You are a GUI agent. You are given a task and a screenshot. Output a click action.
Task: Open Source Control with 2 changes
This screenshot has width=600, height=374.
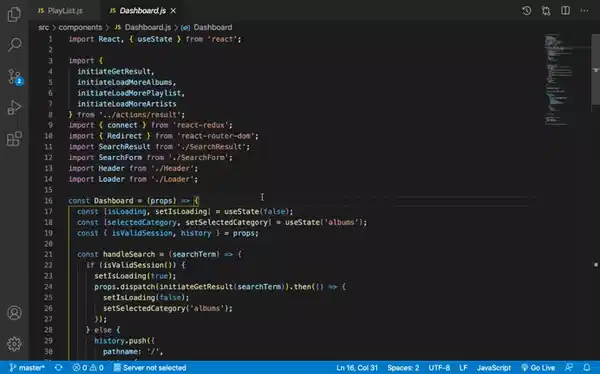[15, 77]
